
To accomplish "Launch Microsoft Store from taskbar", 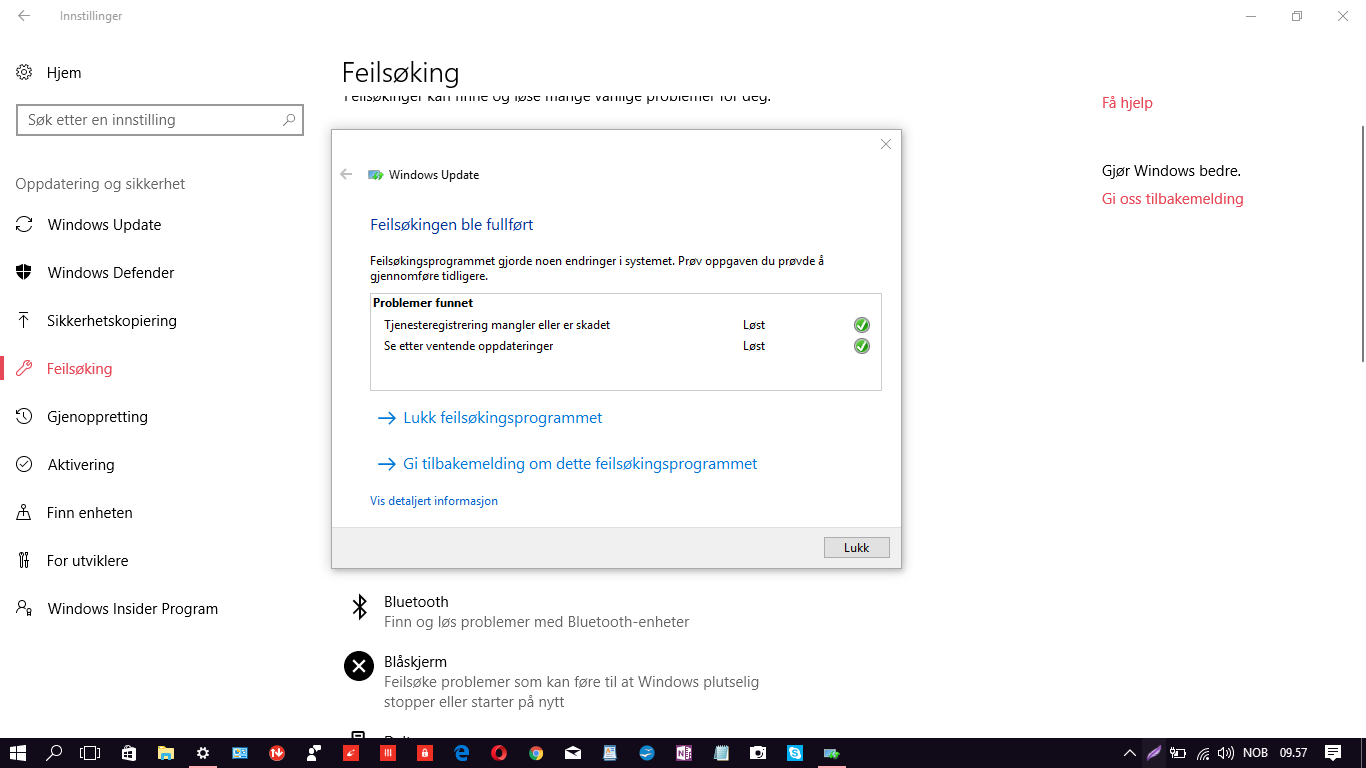I will 129,753.
